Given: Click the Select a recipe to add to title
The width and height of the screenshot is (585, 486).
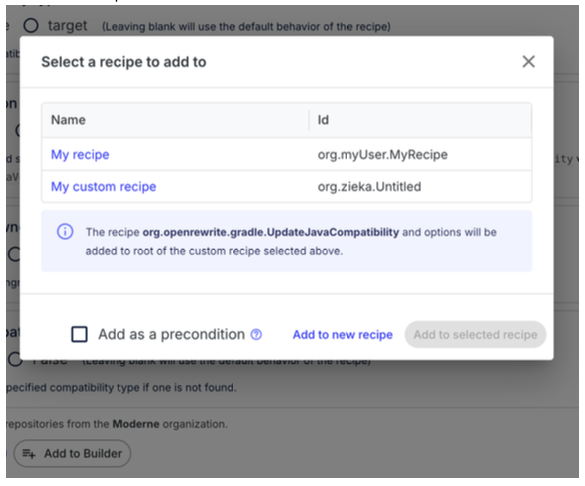Looking at the screenshot, I should tap(123, 62).
